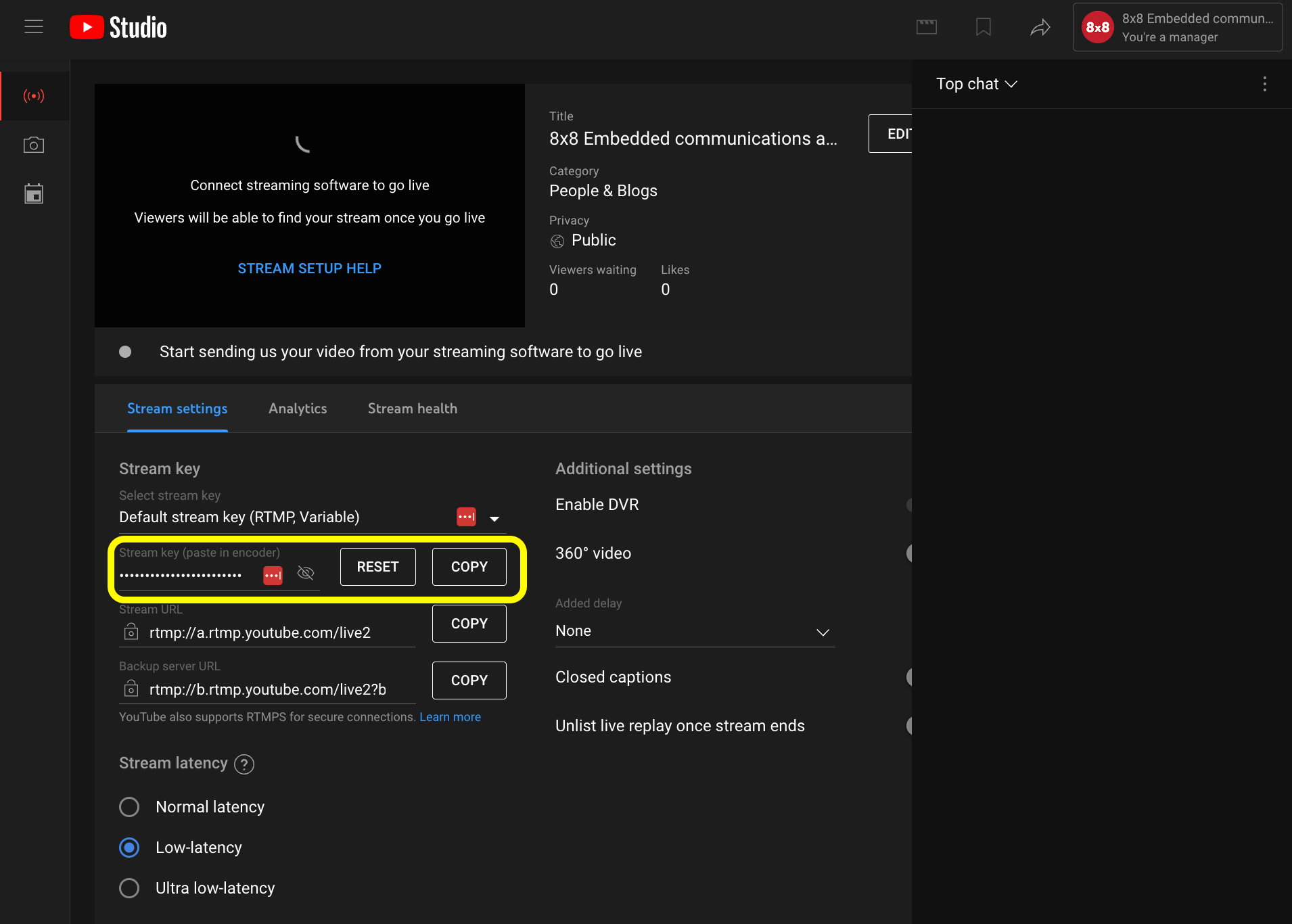Click the bookmark icon in top bar
1292x924 pixels.
pos(984,27)
